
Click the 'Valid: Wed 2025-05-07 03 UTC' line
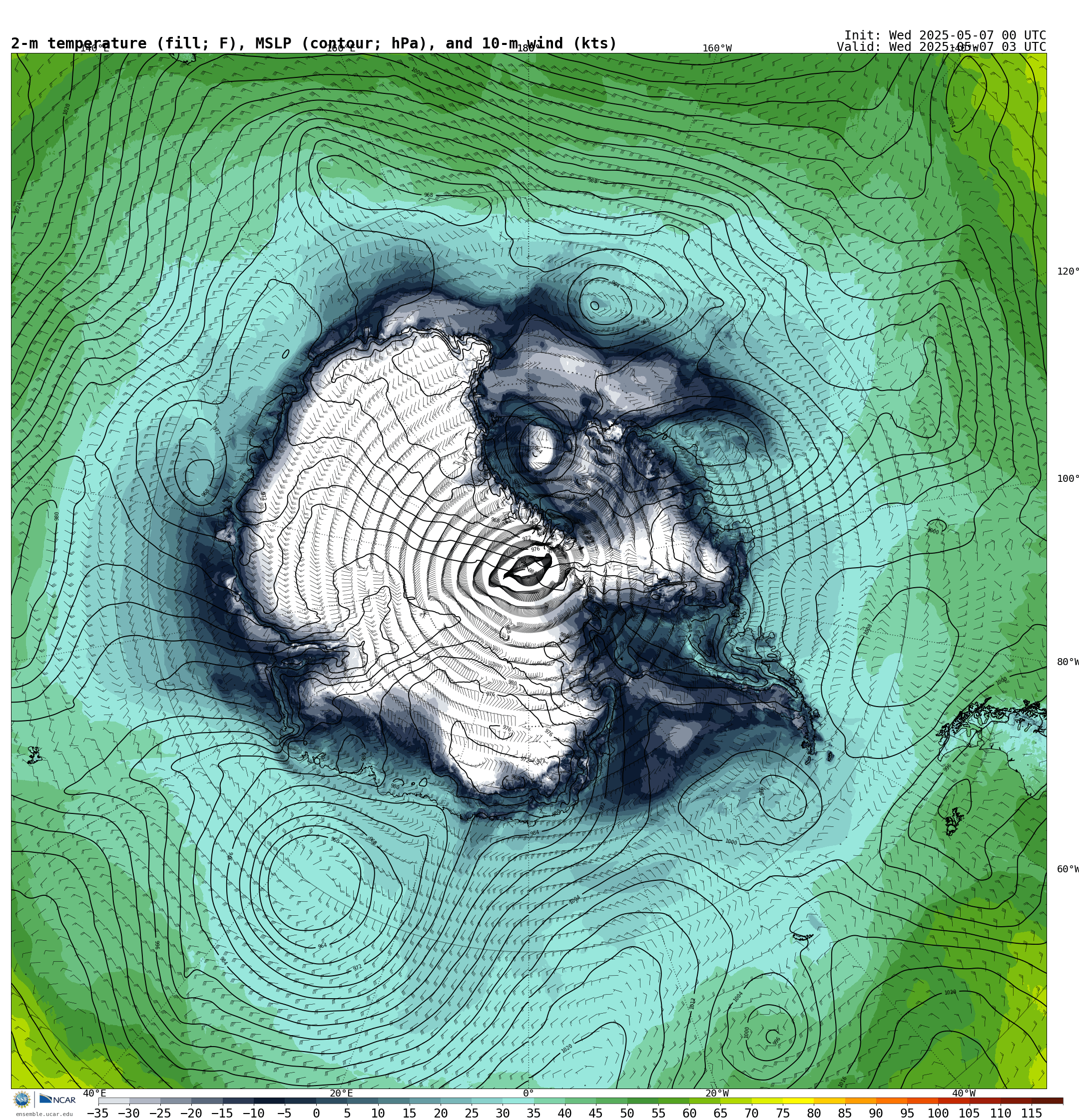coord(941,47)
